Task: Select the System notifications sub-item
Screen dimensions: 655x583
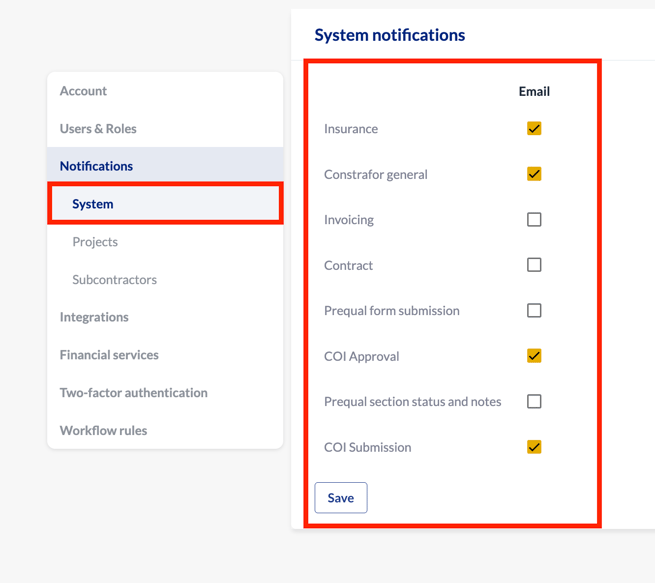Action: (x=93, y=204)
